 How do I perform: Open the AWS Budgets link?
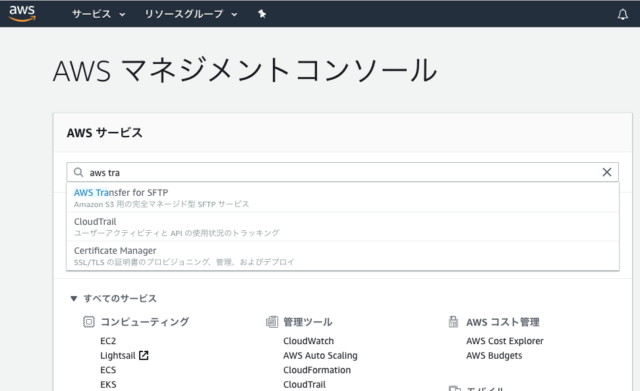(x=494, y=355)
